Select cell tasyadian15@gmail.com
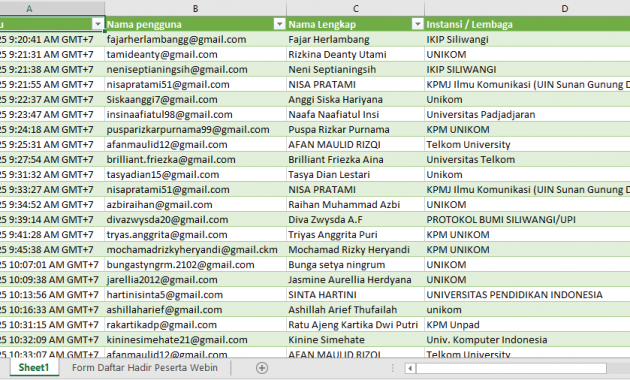Viewport: 630px width, 380px height. pos(196,174)
